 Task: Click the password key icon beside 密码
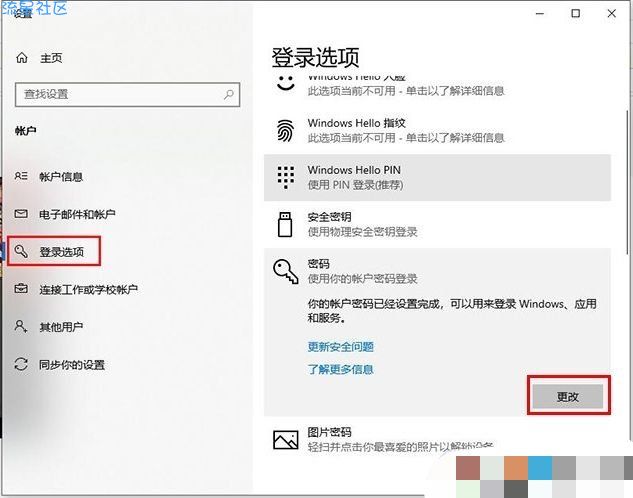tap(286, 271)
